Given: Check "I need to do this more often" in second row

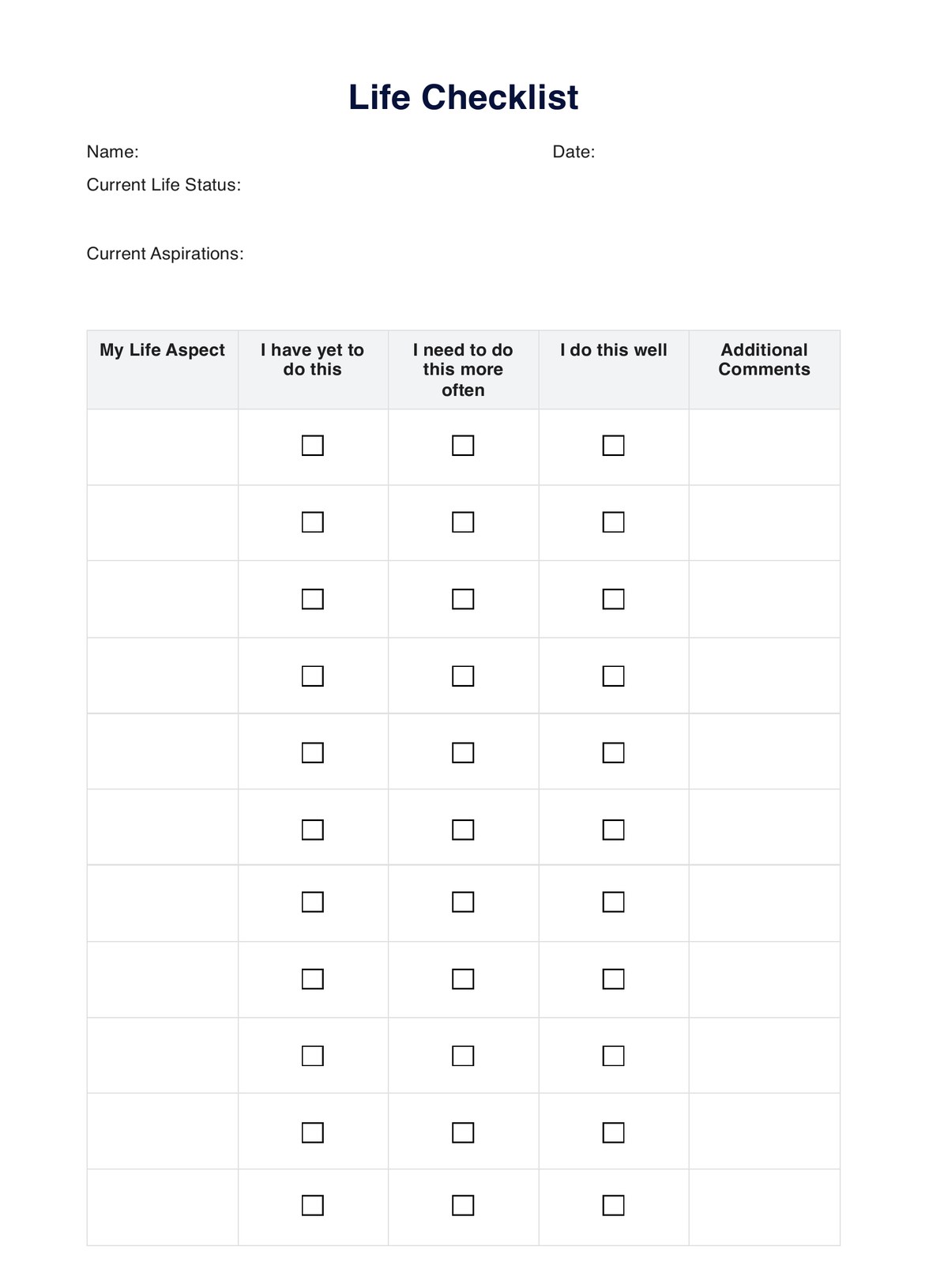Looking at the screenshot, I should 463,522.
